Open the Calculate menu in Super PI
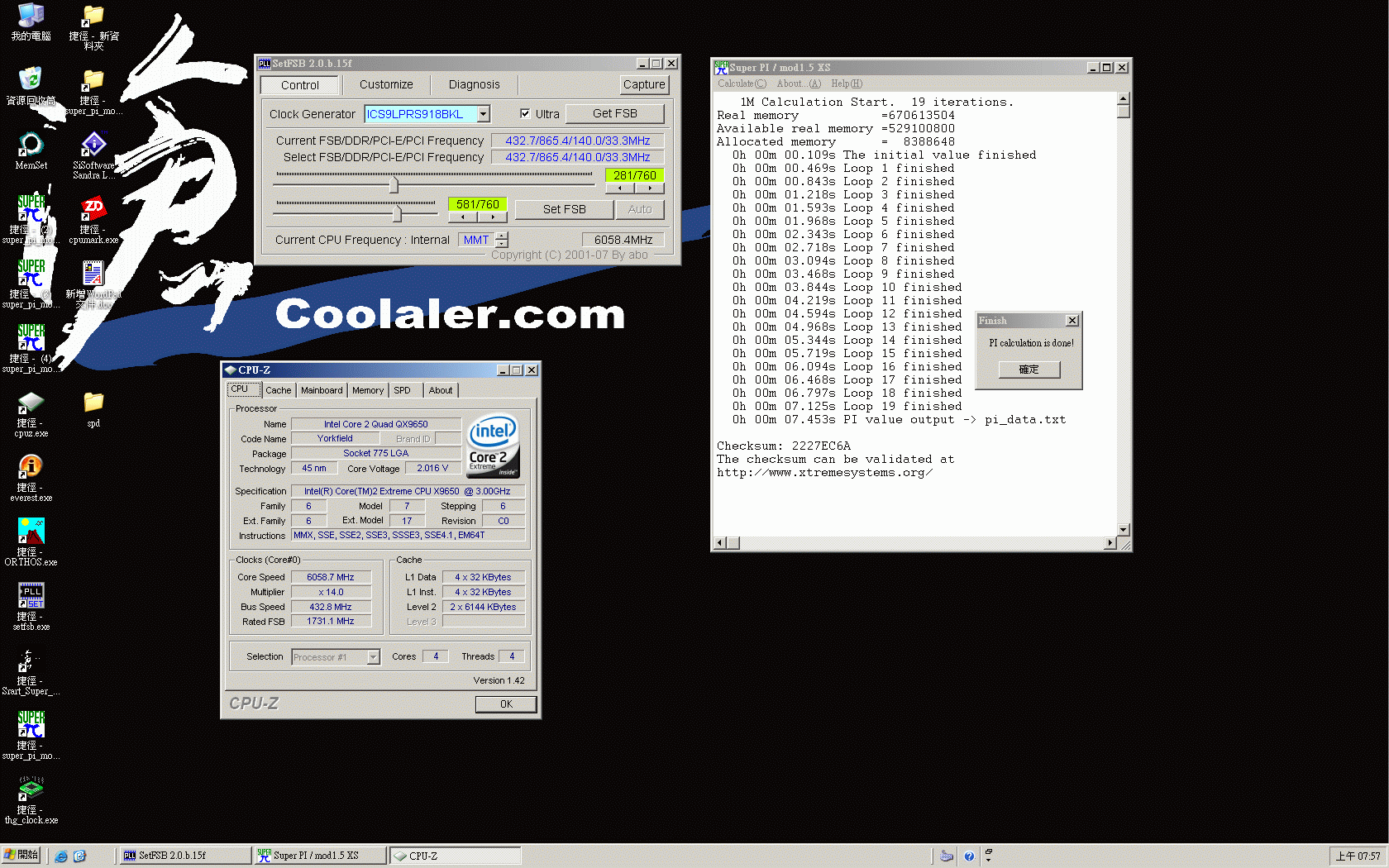 (x=742, y=83)
